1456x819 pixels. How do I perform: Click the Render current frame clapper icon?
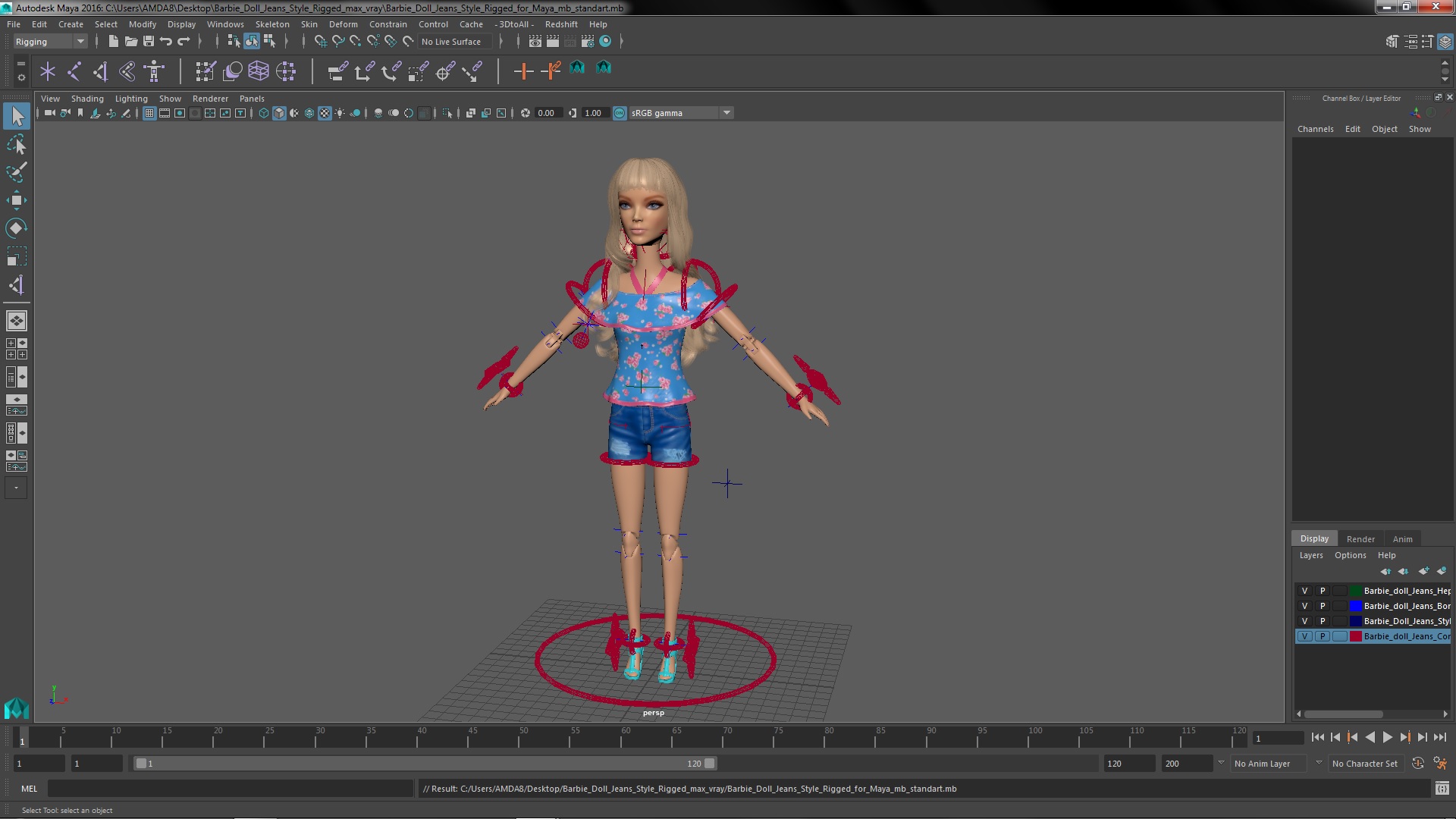(553, 42)
